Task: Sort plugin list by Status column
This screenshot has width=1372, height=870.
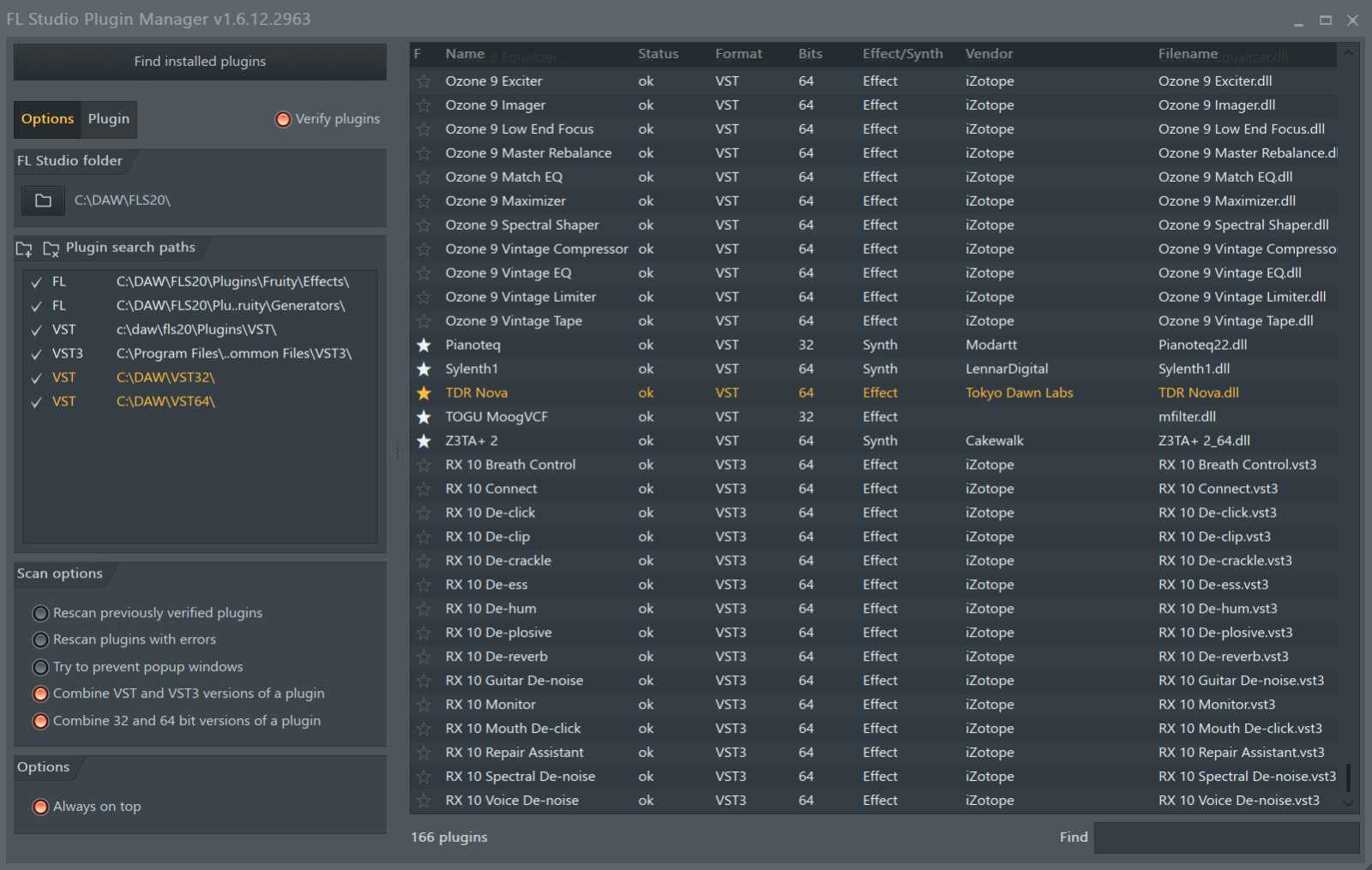Action: point(658,54)
